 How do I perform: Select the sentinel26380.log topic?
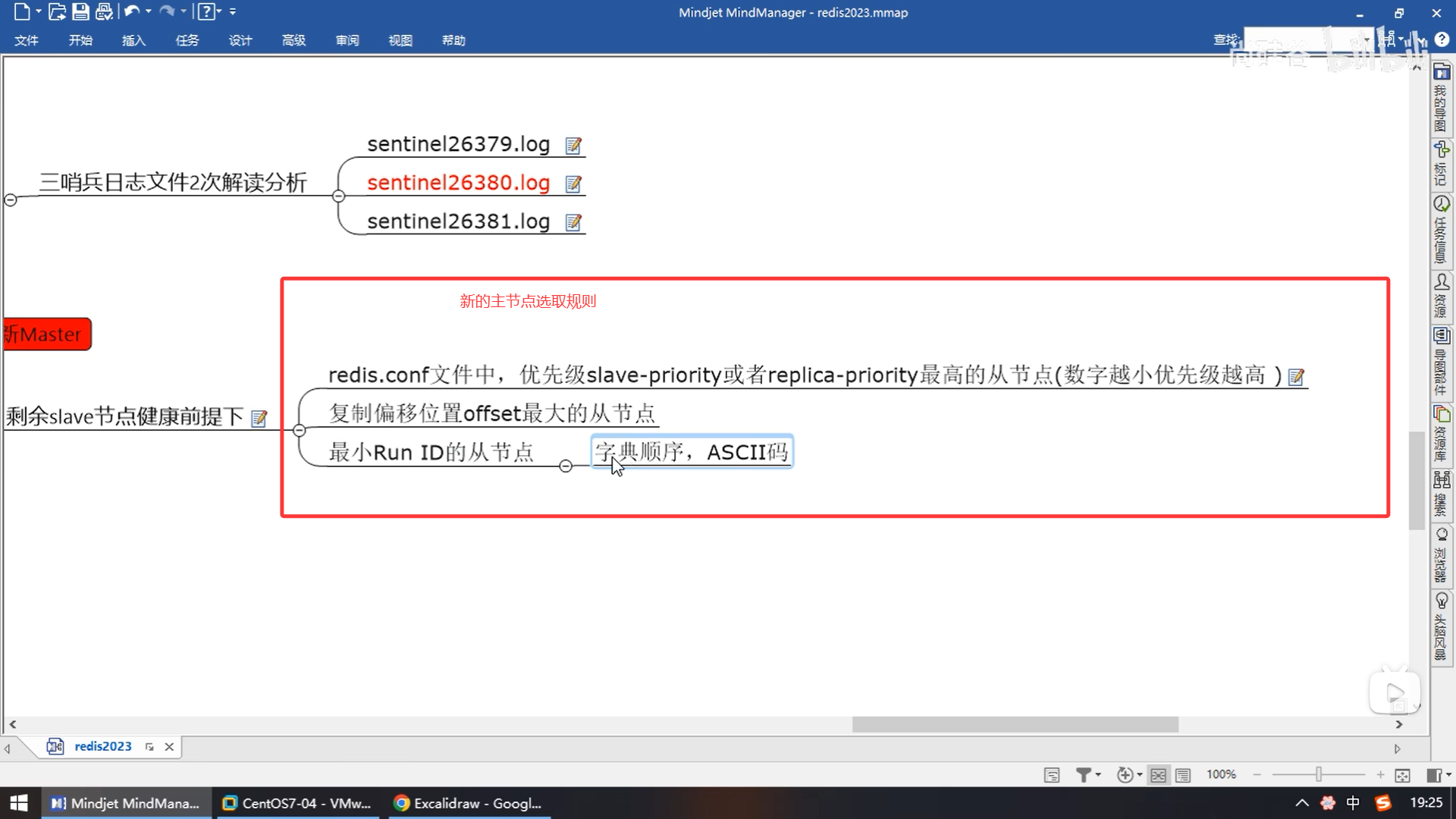click(x=458, y=183)
